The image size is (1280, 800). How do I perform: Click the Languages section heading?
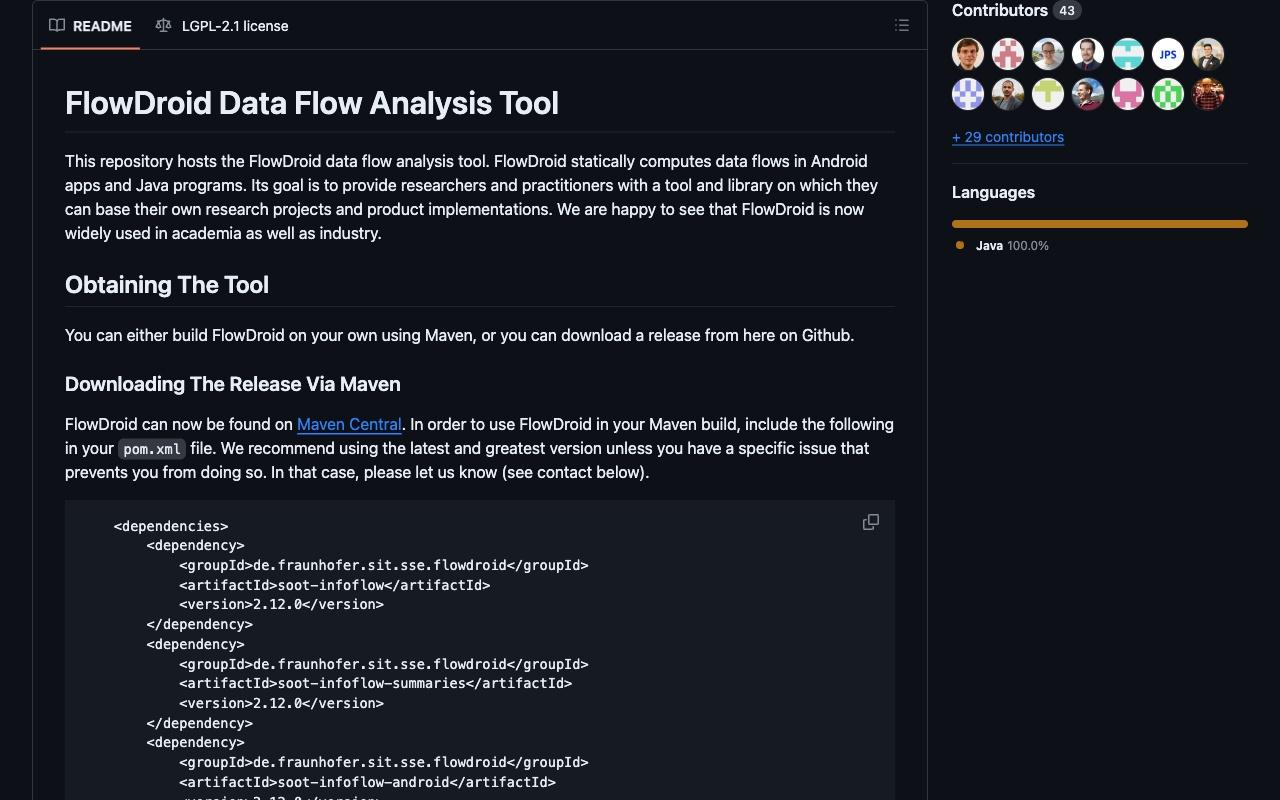coord(993,192)
